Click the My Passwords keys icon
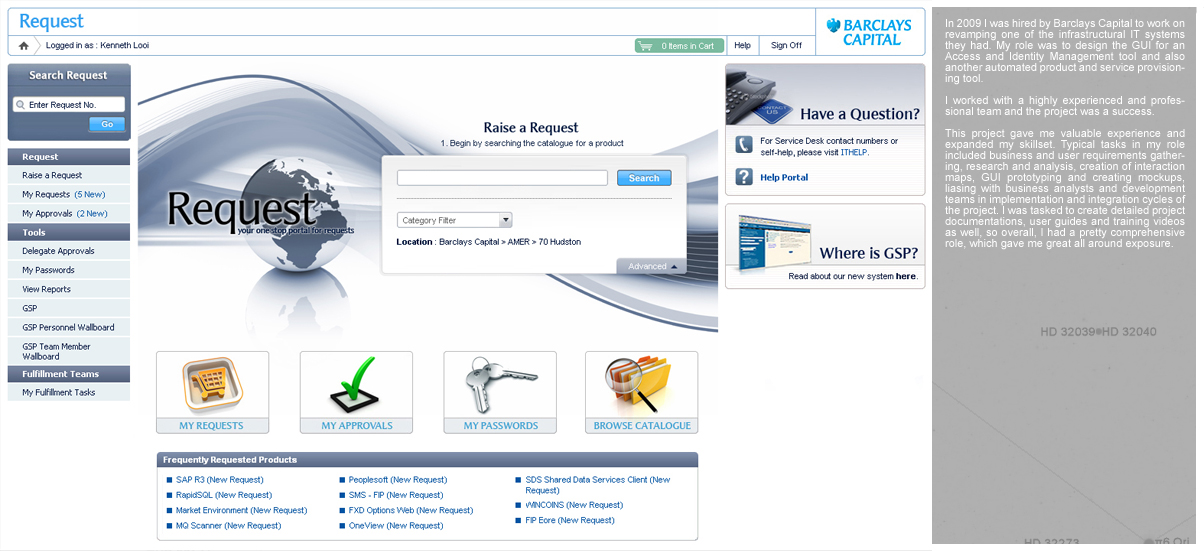The width and height of the screenshot is (1204, 551). click(499, 384)
